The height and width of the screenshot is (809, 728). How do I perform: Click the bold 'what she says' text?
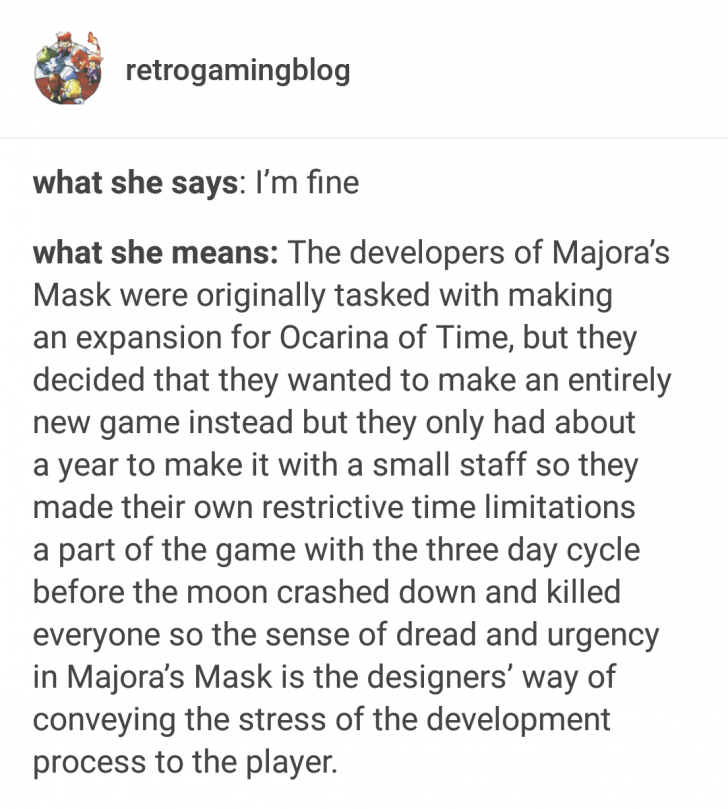pyautogui.click(x=135, y=183)
